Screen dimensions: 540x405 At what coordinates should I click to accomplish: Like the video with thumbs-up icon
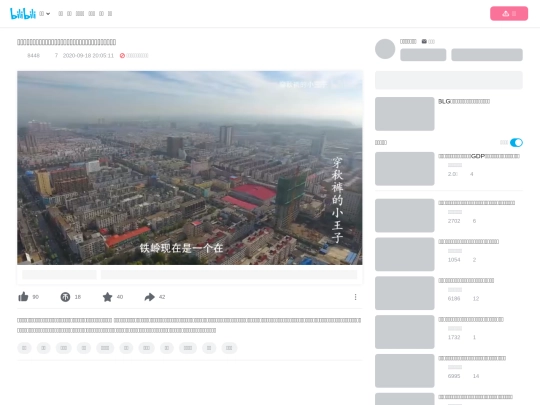coord(23,297)
